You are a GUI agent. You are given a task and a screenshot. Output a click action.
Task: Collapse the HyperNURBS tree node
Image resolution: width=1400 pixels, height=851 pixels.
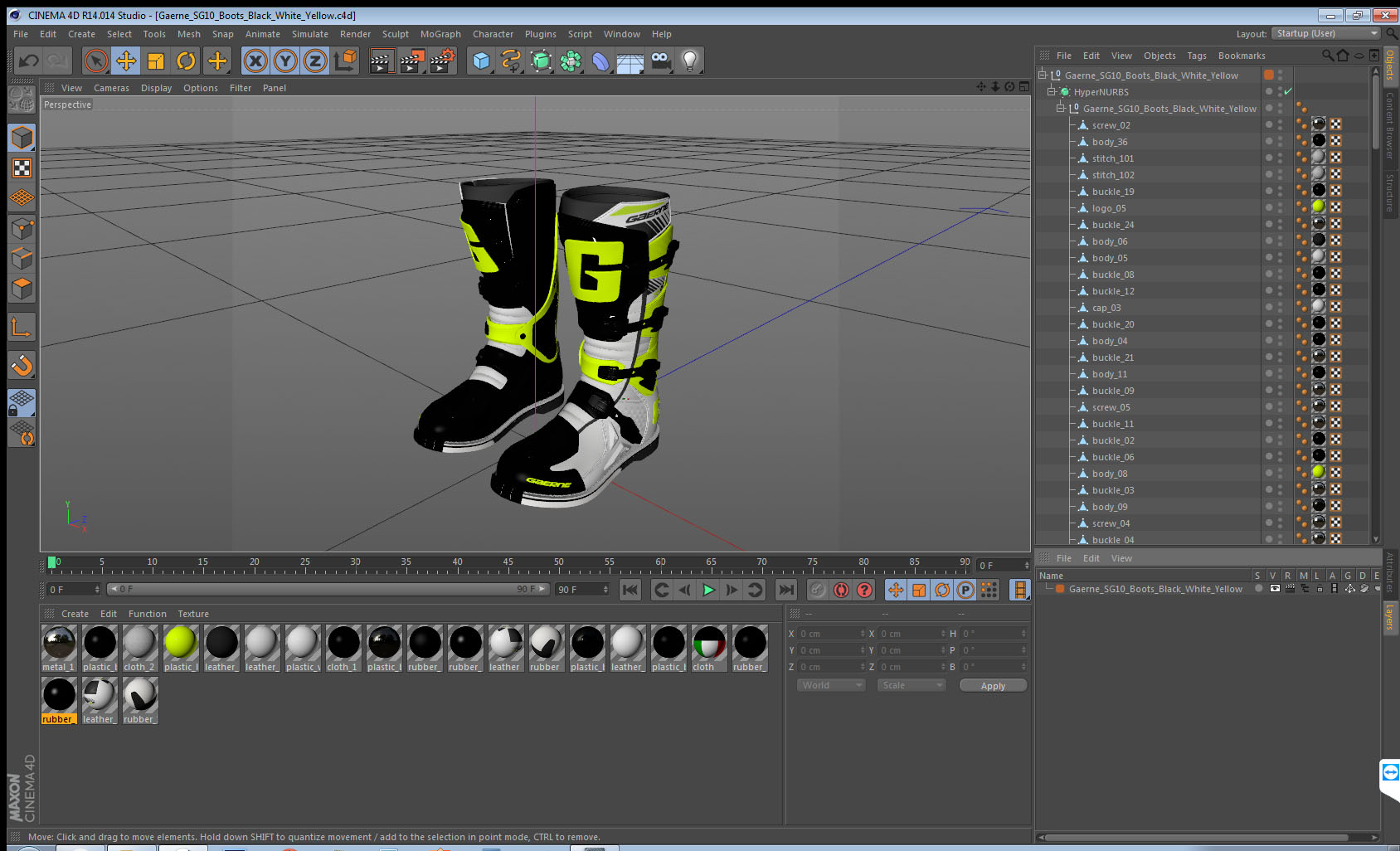pyautogui.click(x=1052, y=92)
